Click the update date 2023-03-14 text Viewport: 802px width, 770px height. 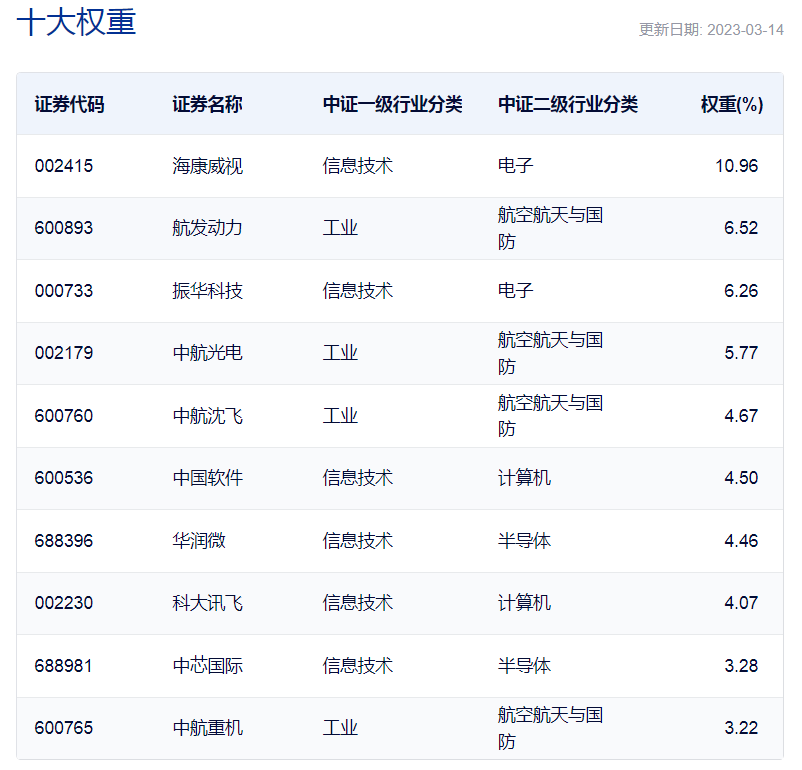coord(745,30)
